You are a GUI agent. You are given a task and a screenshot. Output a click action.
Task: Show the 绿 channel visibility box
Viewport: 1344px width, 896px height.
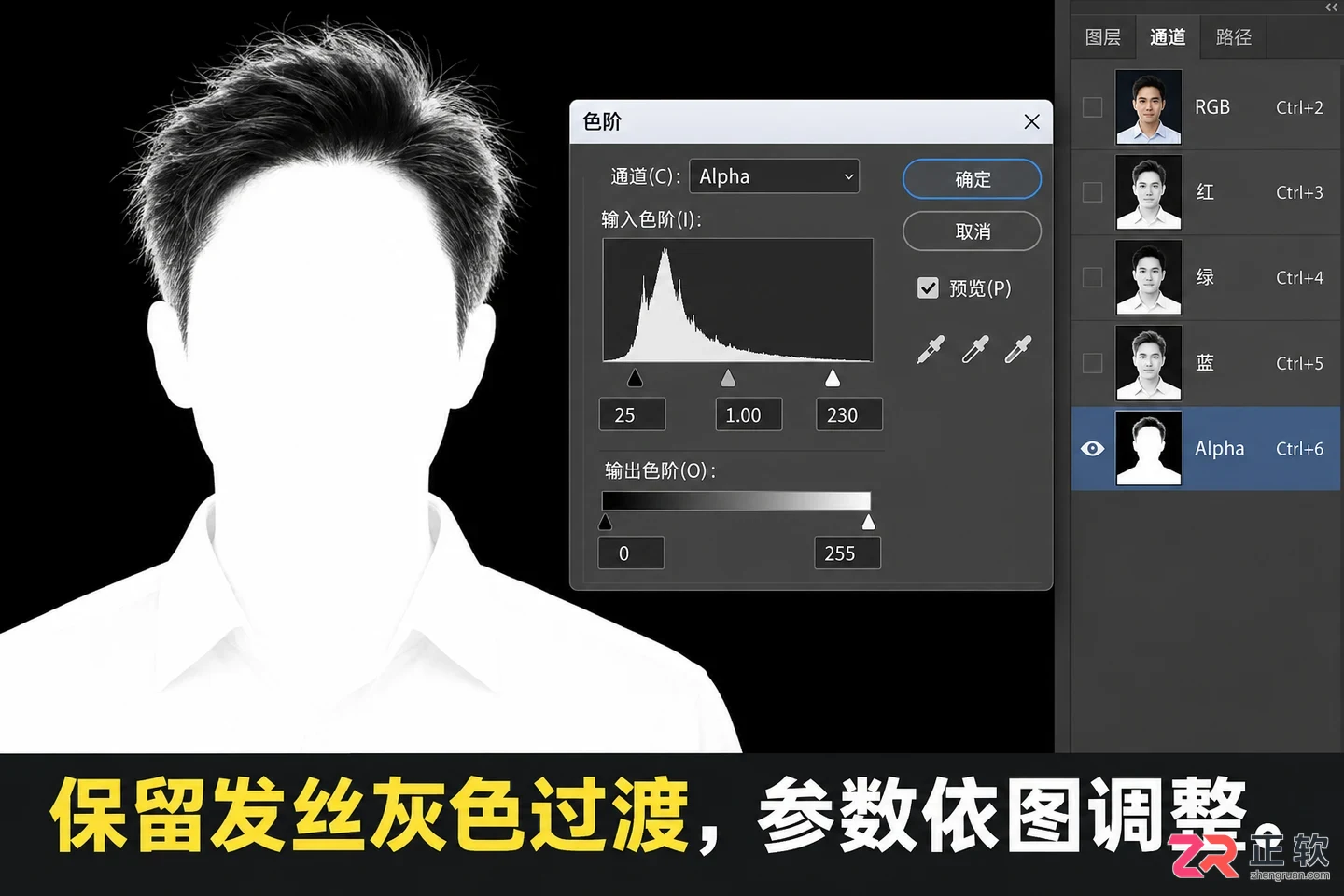[x=1092, y=277]
